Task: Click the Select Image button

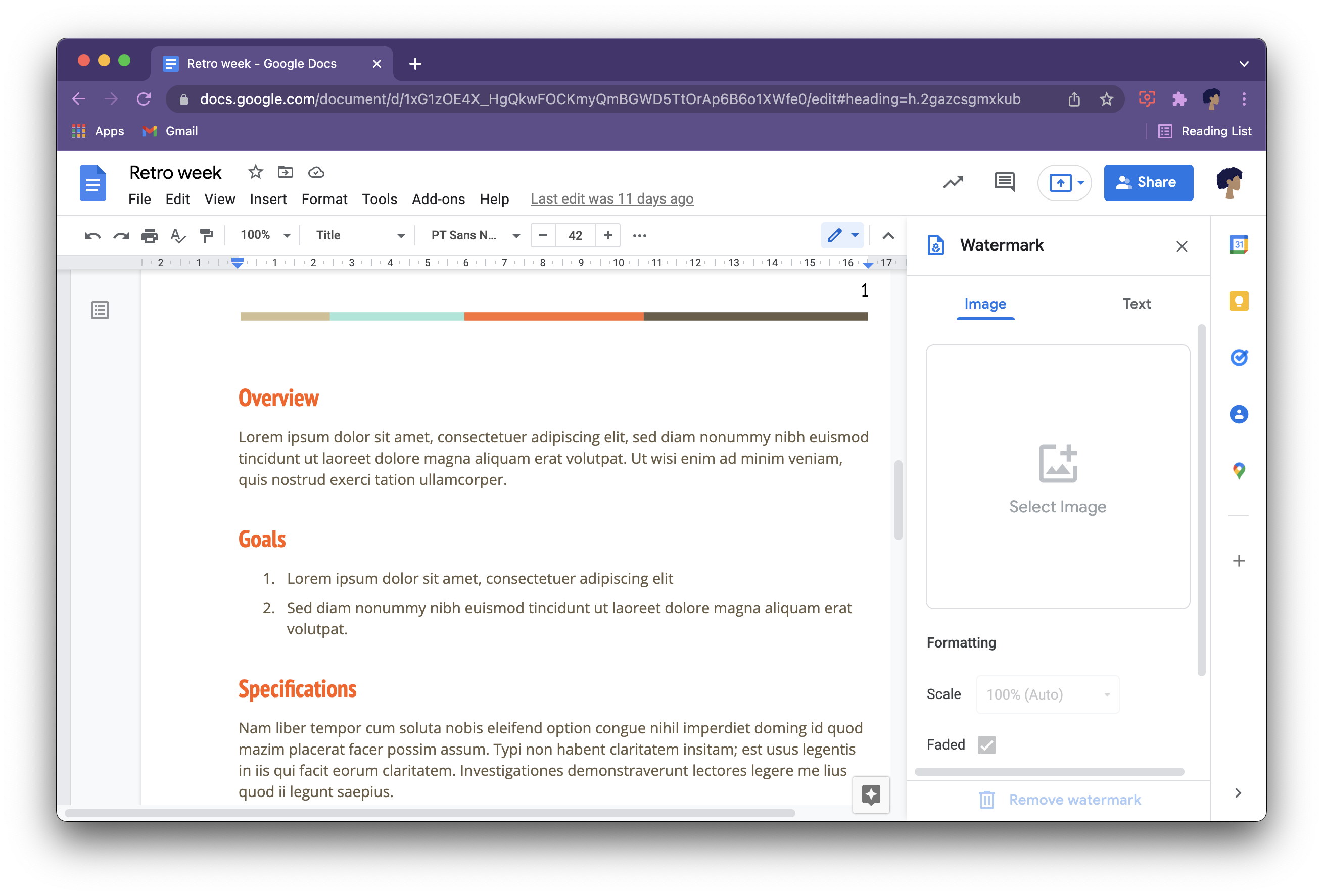Action: [x=1057, y=478]
